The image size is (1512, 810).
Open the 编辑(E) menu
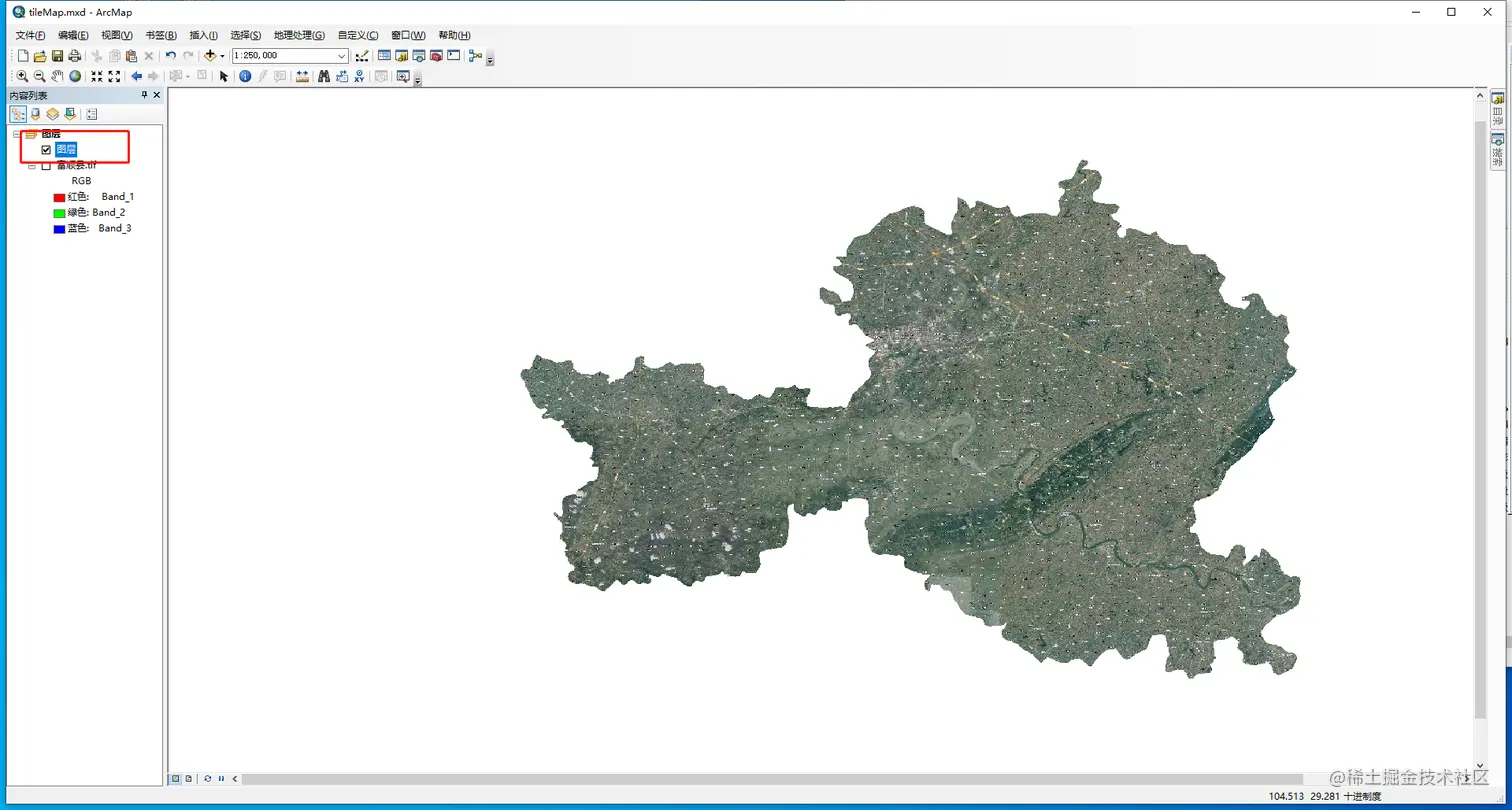pos(73,35)
